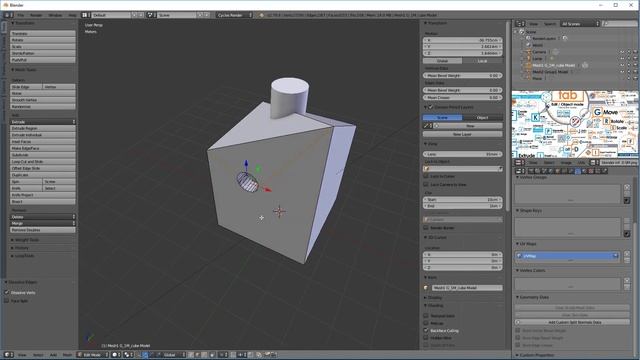Select the mesh Data properties tab icon

[577, 171]
